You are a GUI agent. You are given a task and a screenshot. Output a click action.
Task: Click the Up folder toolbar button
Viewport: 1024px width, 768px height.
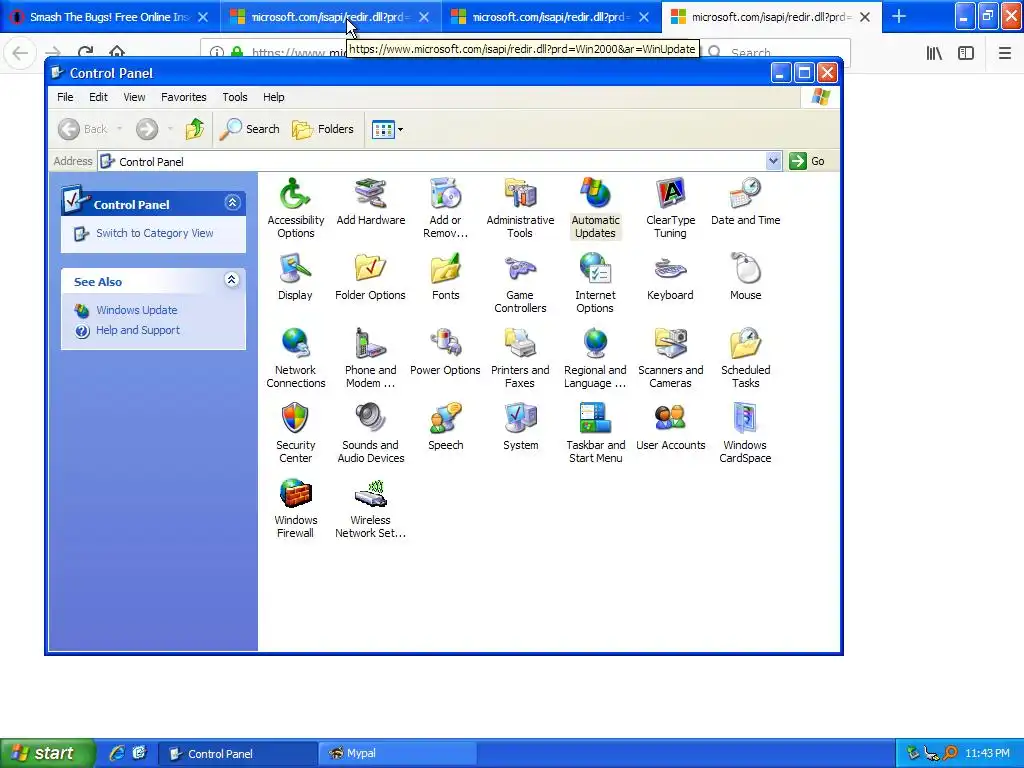195,129
